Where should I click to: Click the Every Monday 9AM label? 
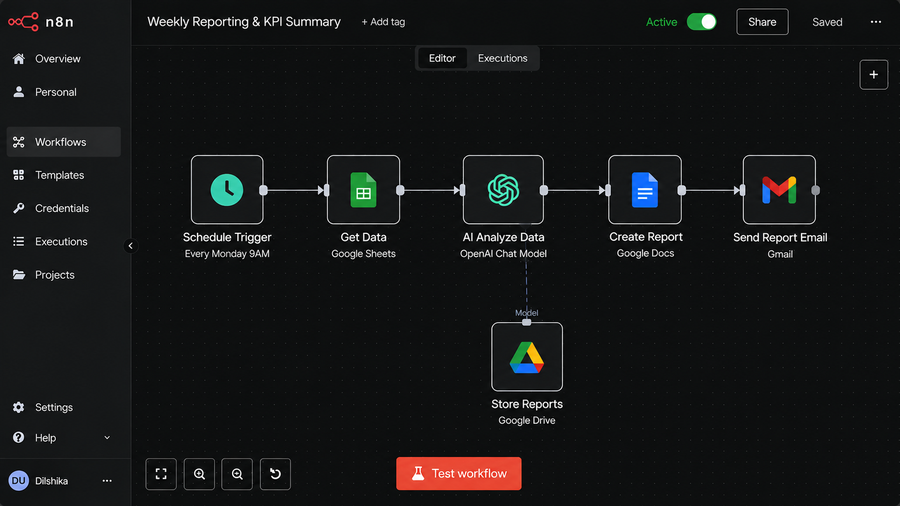point(227,254)
